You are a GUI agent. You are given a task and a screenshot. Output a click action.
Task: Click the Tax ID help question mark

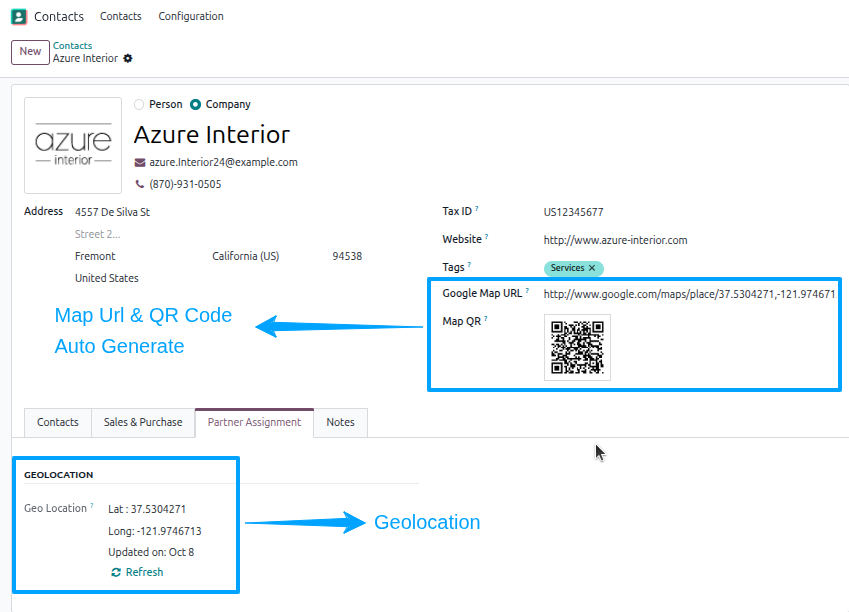[x=476, y=209]
